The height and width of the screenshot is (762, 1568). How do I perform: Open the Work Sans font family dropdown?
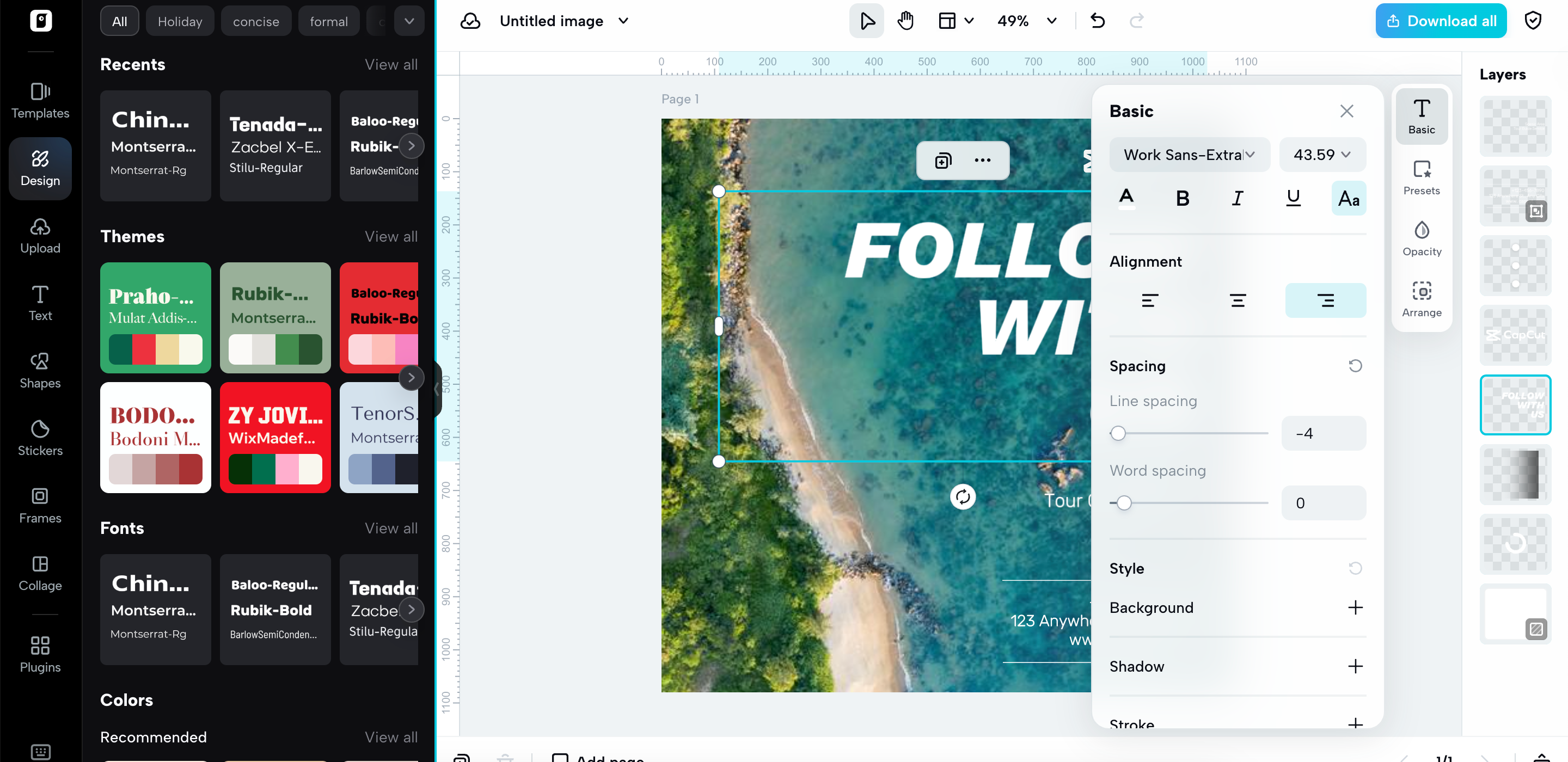point(1189,154)
